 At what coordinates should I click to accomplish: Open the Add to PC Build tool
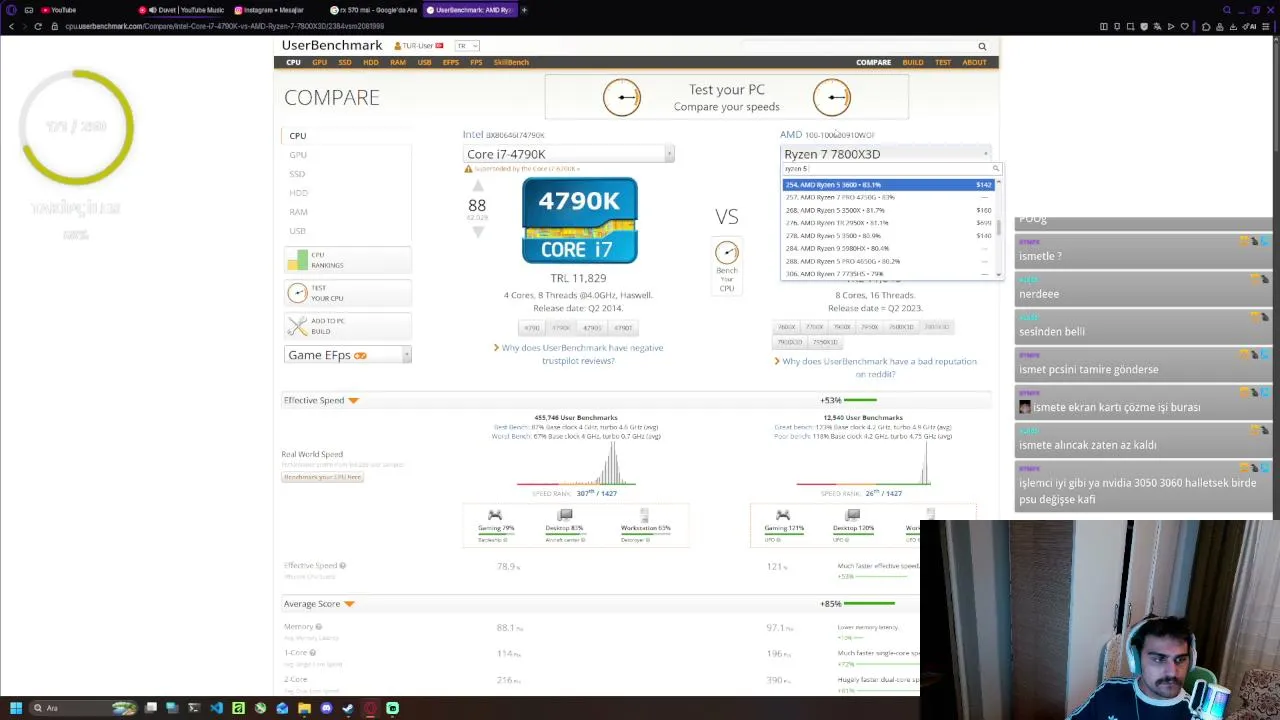click(347, 326)
